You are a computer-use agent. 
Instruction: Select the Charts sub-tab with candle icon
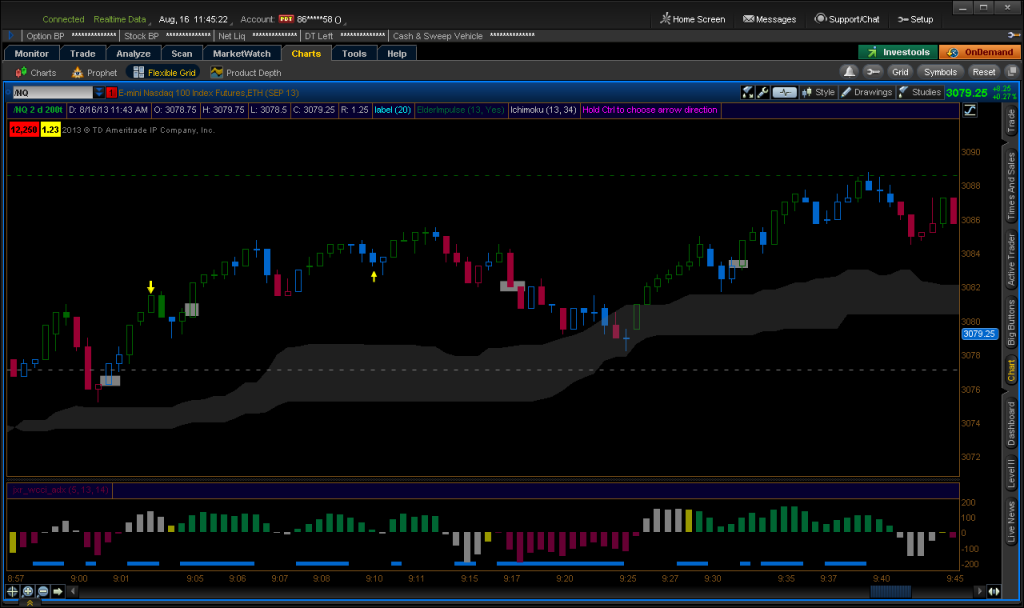(x=36, y=72)
